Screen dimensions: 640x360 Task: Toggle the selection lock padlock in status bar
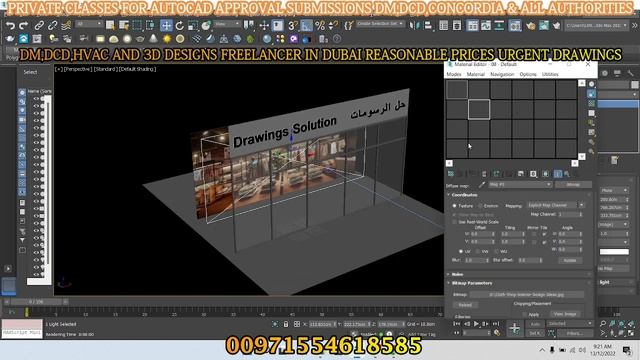tap(286, 324)
